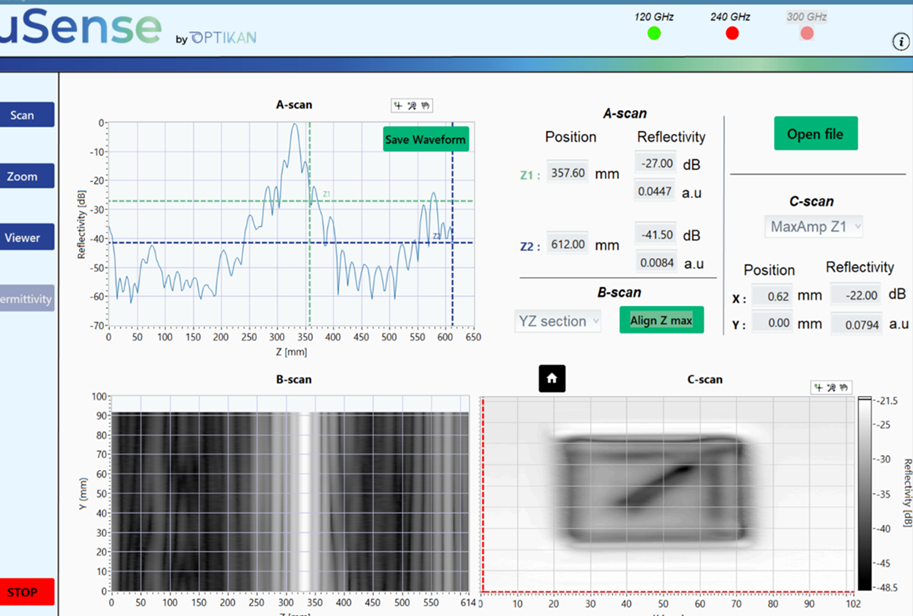This screenshot has width=913, height=616.
Task: Click the C-scan reflectivity 0.0794 a.u field
Action: 856,324
